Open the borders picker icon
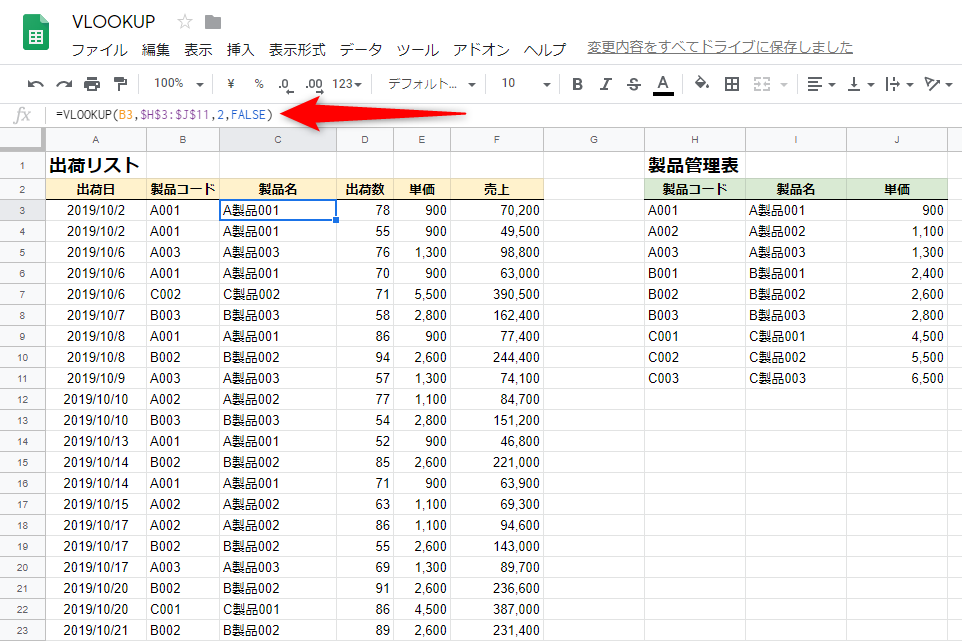962x641 pixels. [731, 84]
